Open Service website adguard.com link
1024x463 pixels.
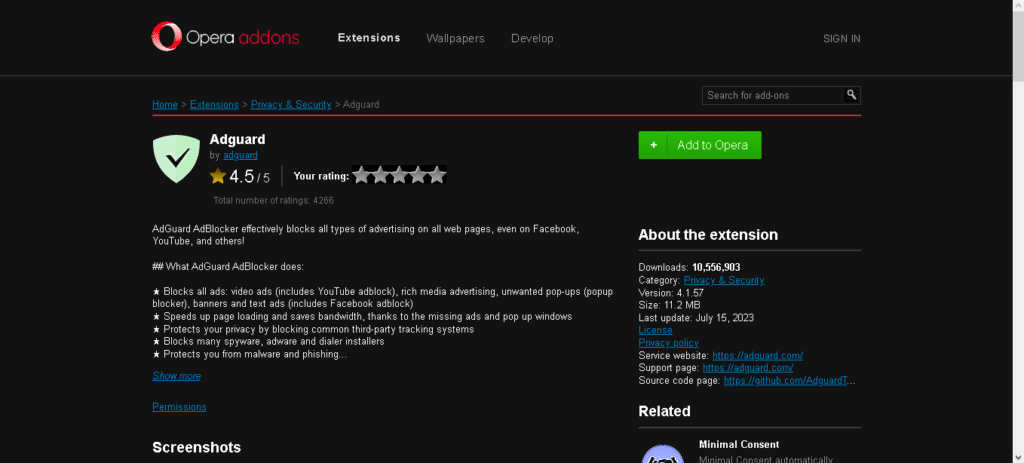(758, 356)
